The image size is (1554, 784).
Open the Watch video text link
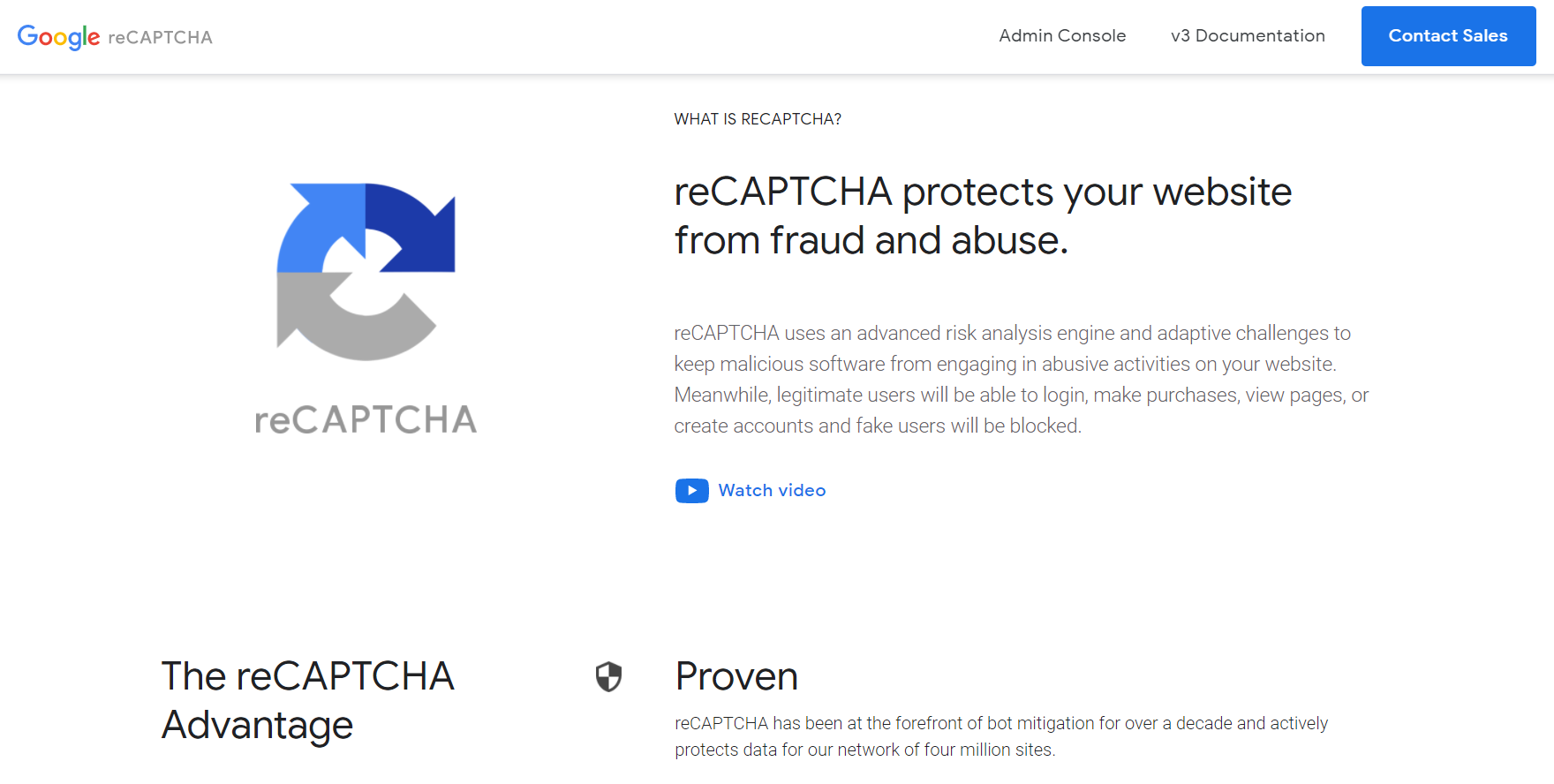tap(772, 491)
